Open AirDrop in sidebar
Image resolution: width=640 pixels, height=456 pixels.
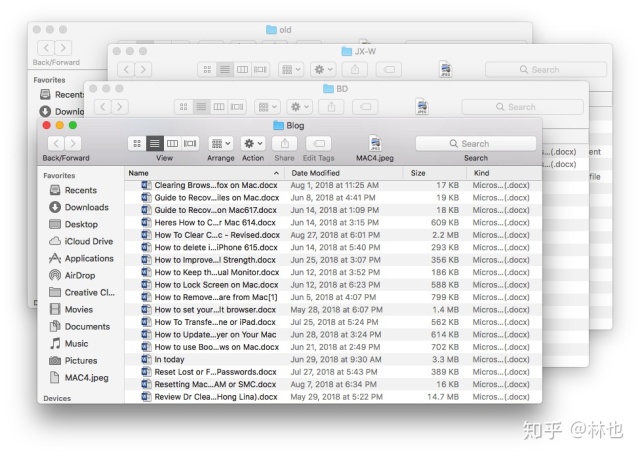pos(72,276)
